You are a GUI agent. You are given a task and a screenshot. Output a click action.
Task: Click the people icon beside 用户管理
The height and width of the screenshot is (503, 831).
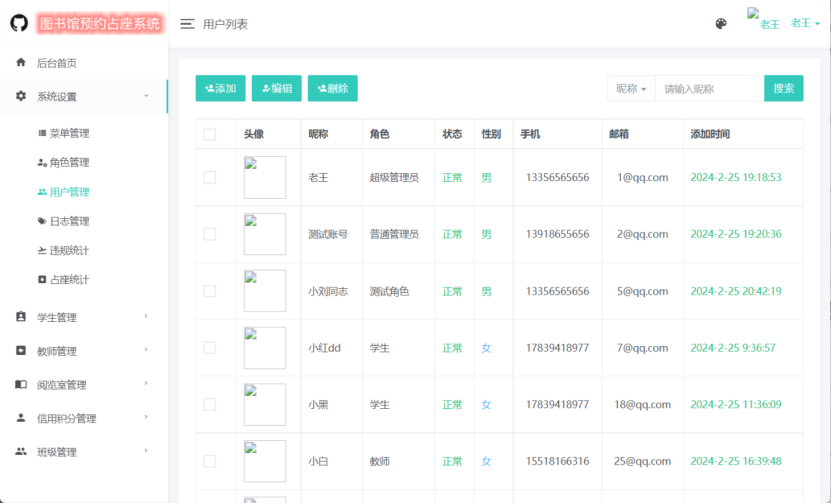click(x=42, y=192)
